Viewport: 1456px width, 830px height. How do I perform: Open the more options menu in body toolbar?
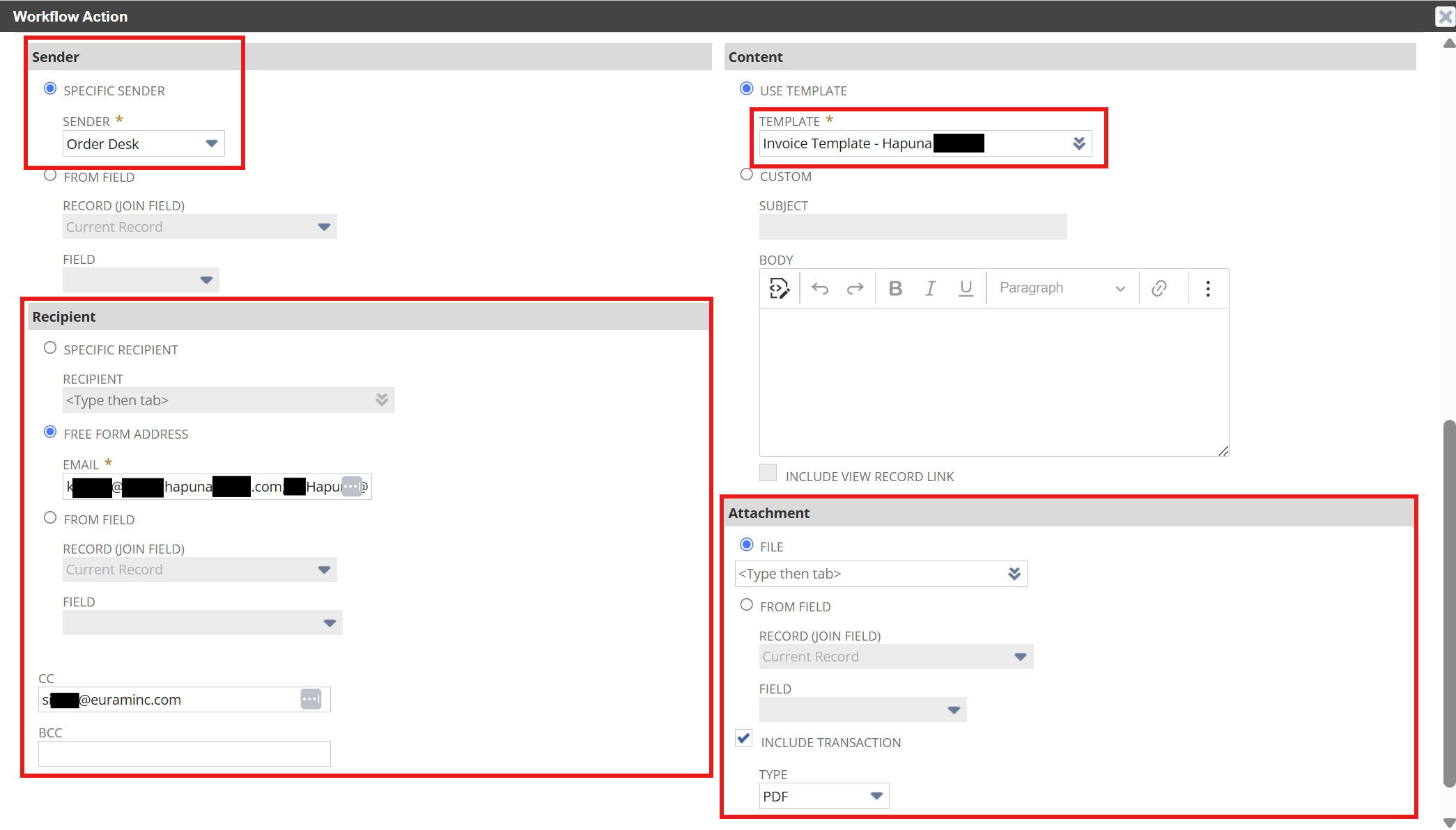pos(1208,288)
